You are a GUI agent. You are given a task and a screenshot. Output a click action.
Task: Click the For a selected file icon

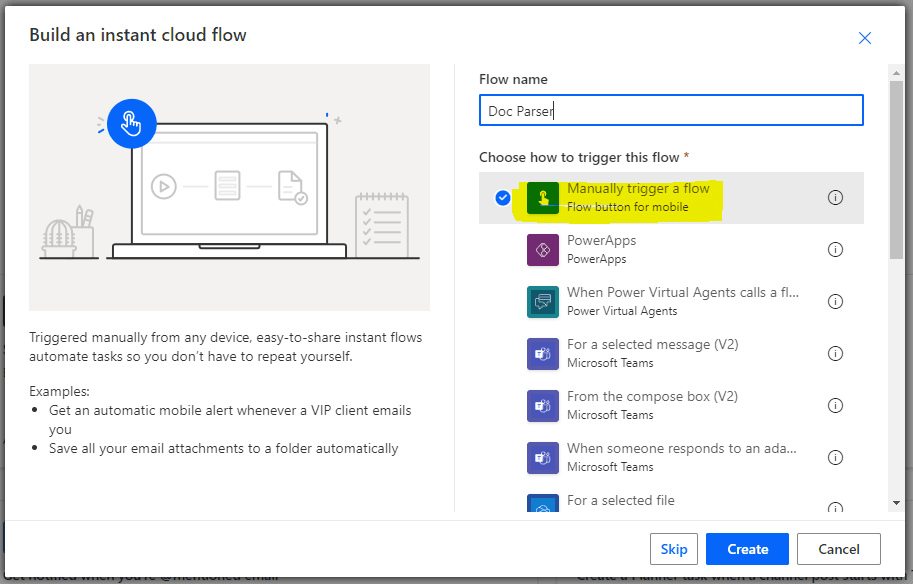543,503
